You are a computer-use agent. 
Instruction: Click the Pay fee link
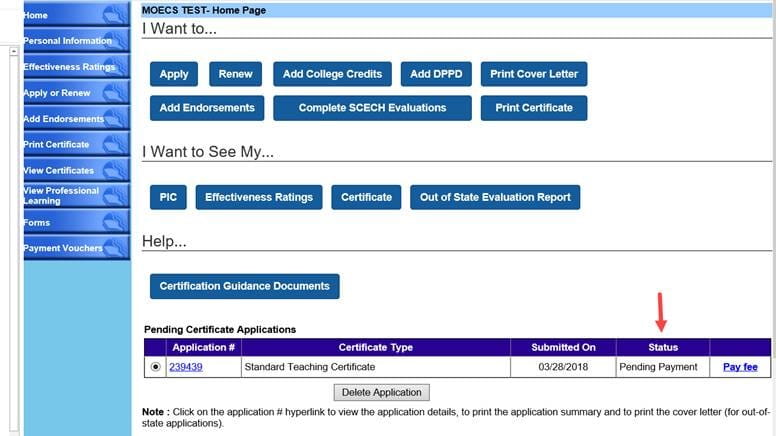click(x=740, y=367)
